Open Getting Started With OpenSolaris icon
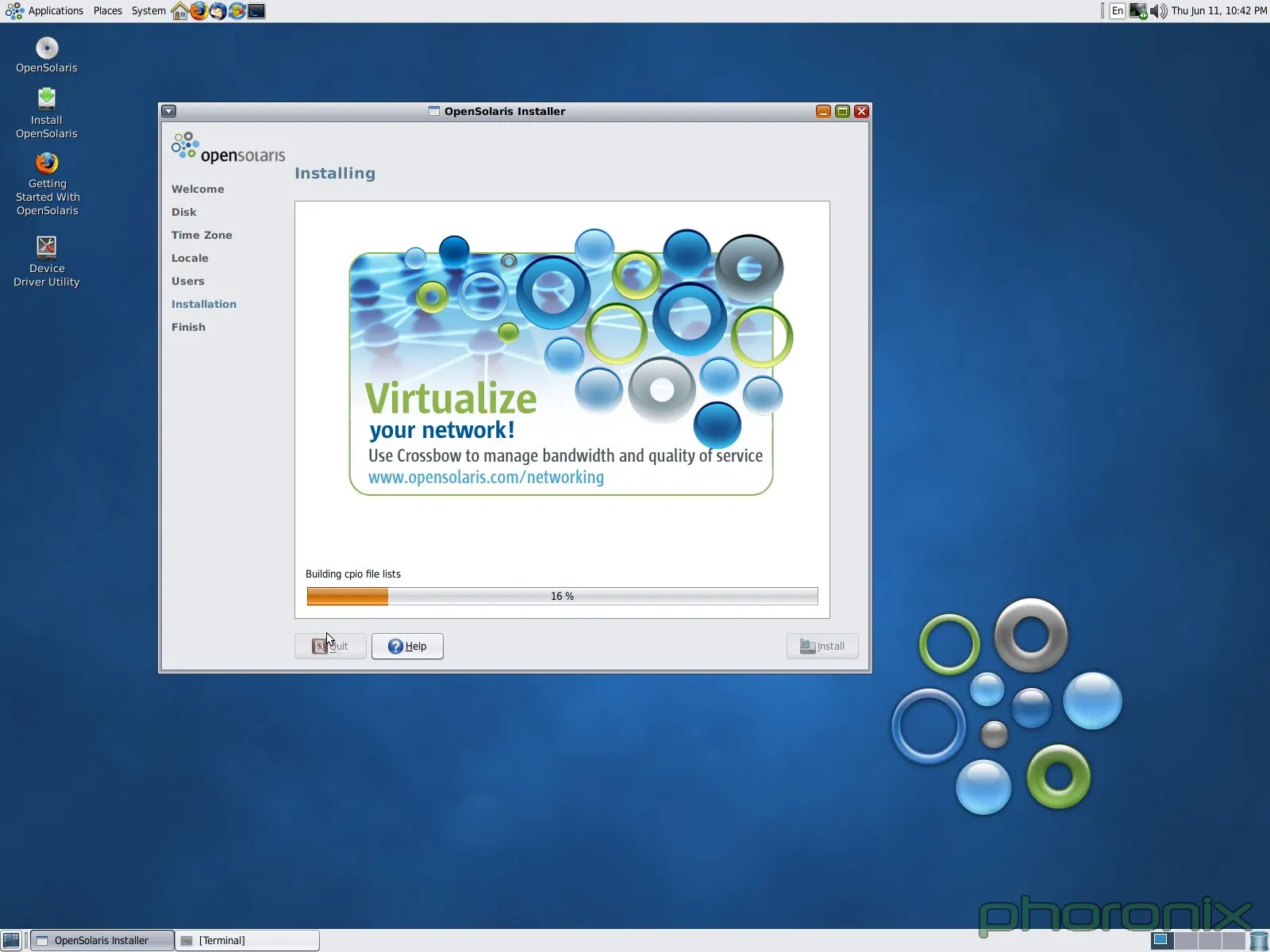Screen dimensions: 1270x952 click(x=47, y=184)
